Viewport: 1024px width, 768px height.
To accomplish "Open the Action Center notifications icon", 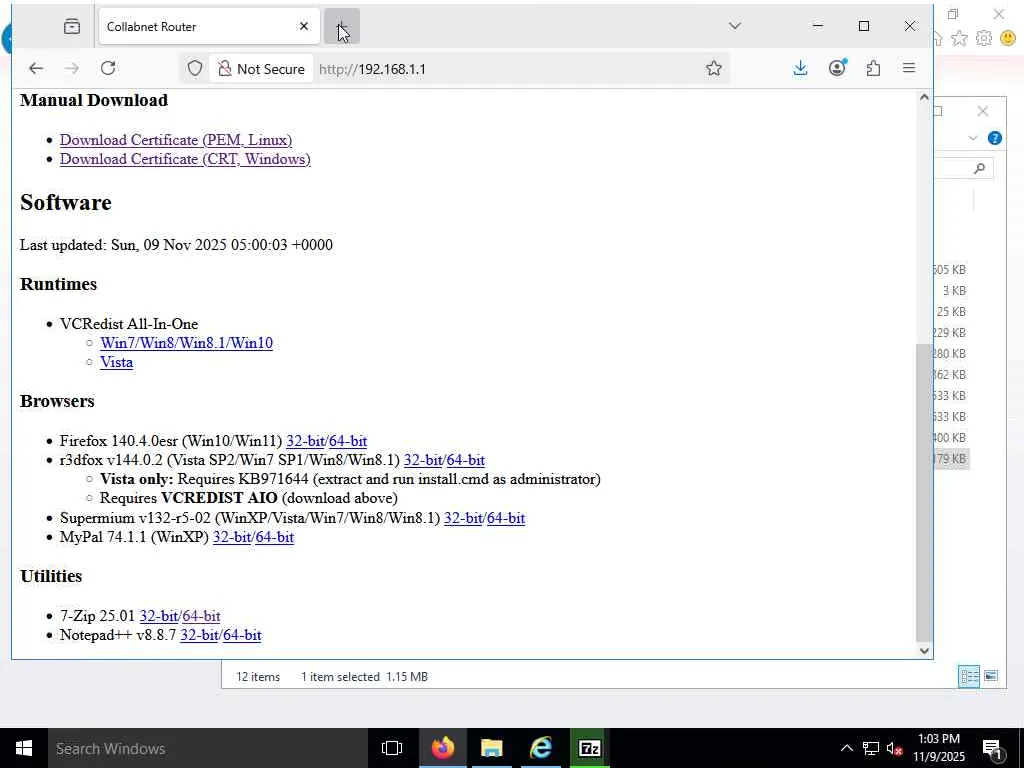I will coord(993,749).
